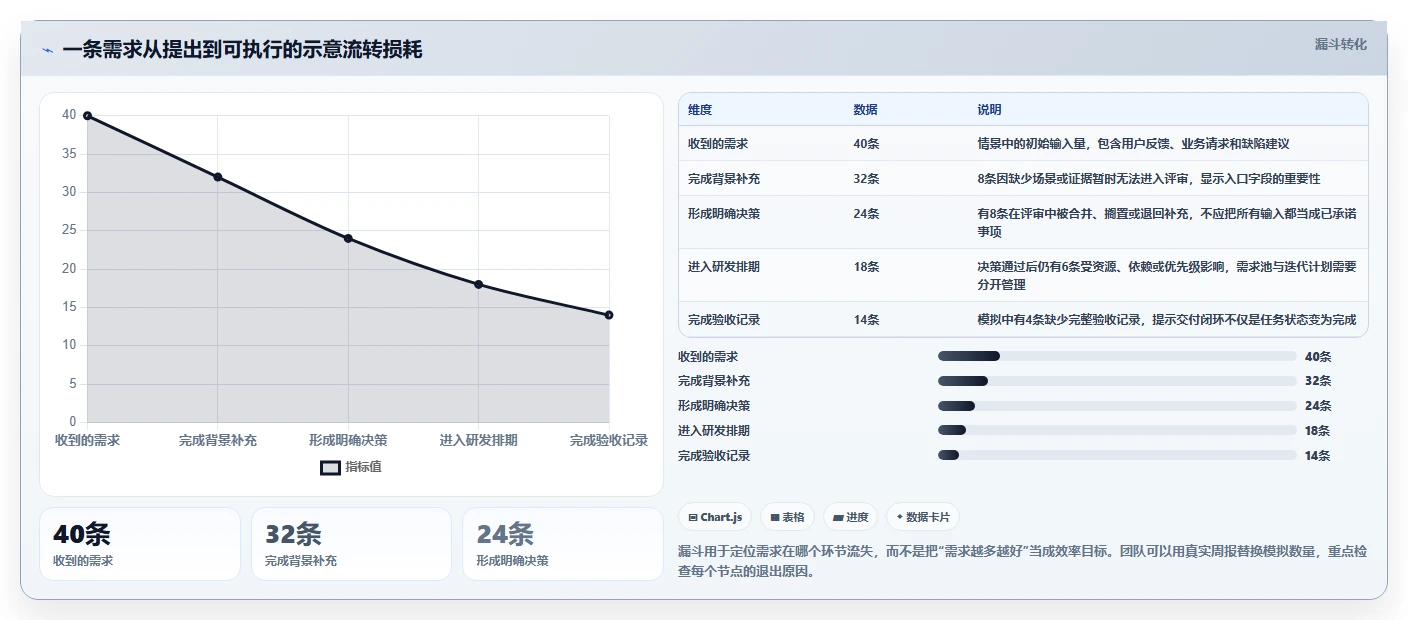Click the Chart.js chip
The image size is (1408, 620).
[716, 517]
